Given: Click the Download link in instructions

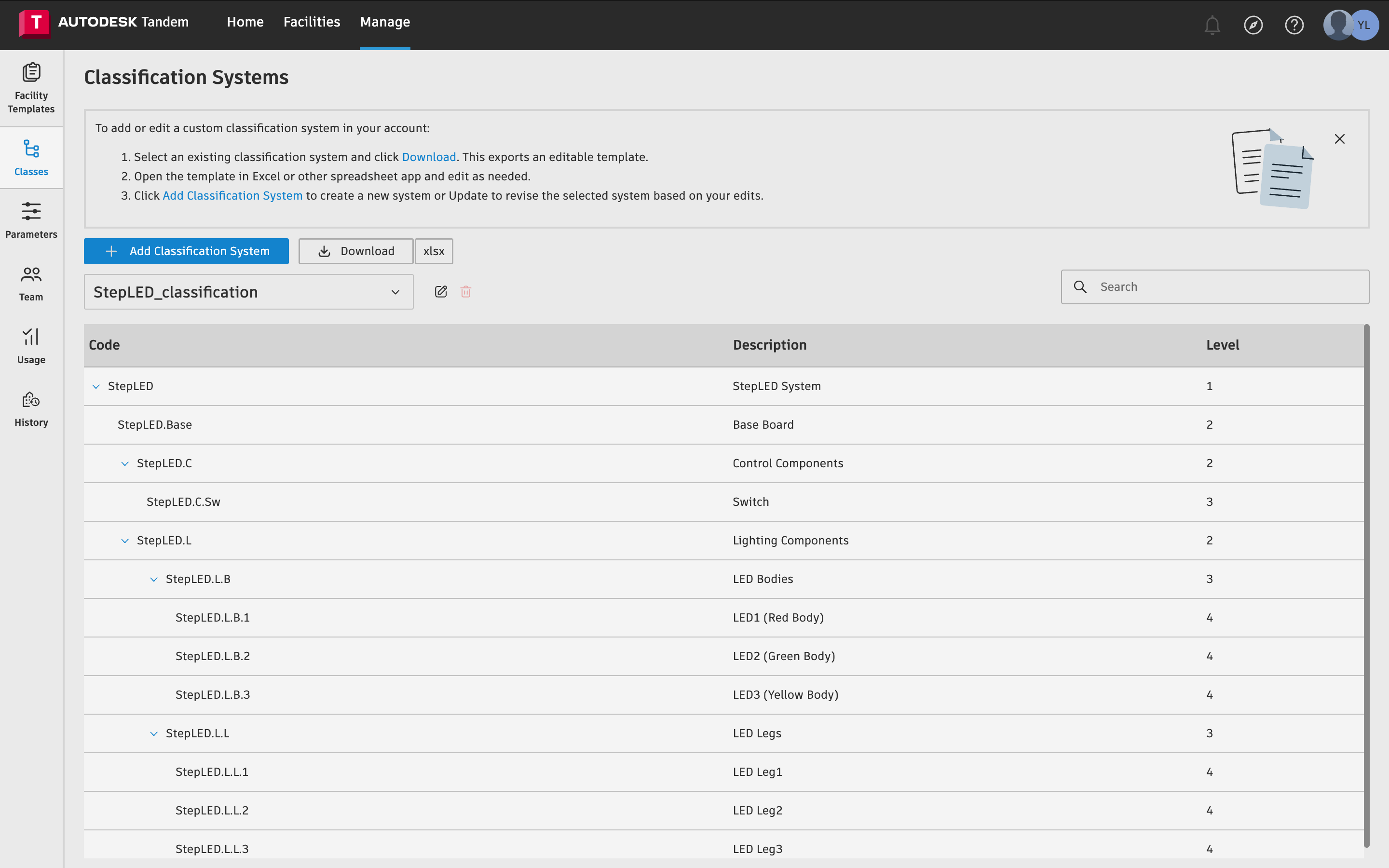Looking at the screenshot, I should (429, 157).
